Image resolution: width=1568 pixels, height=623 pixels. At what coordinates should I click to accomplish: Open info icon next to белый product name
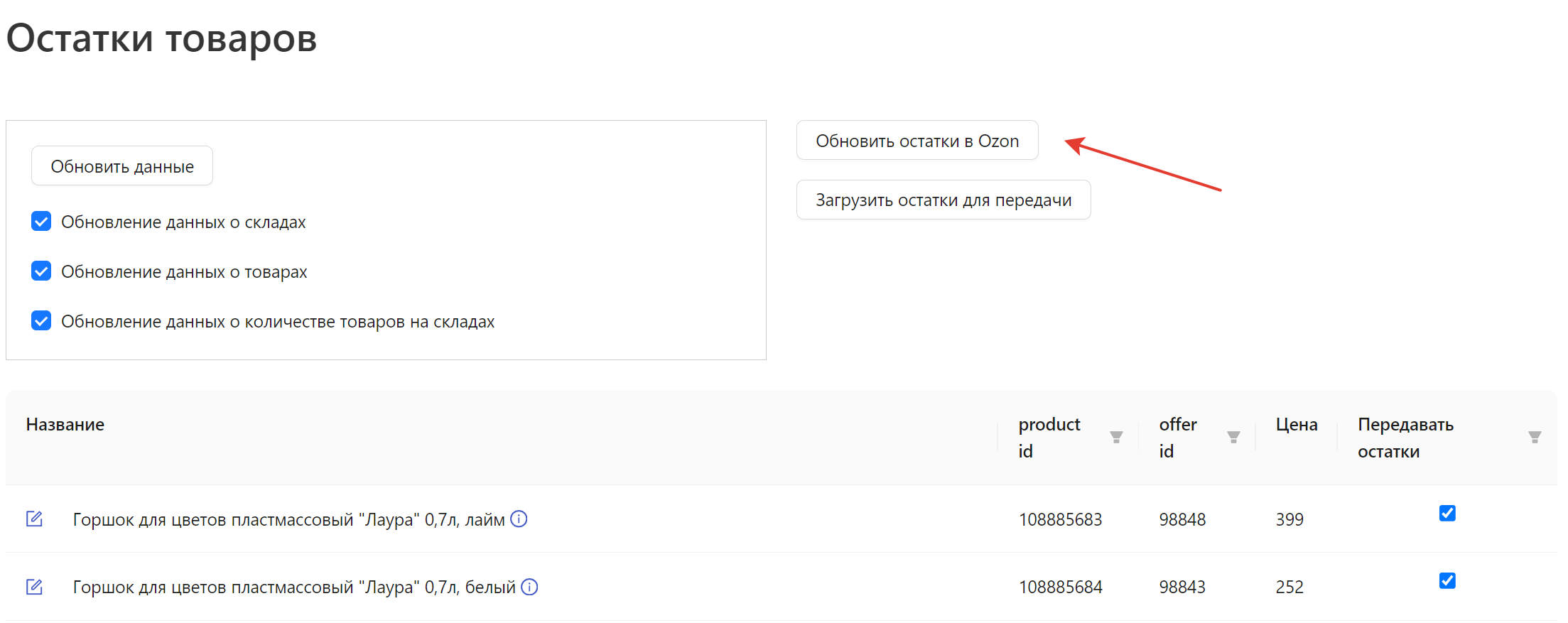pyautogui.click(x=529, y=587)
